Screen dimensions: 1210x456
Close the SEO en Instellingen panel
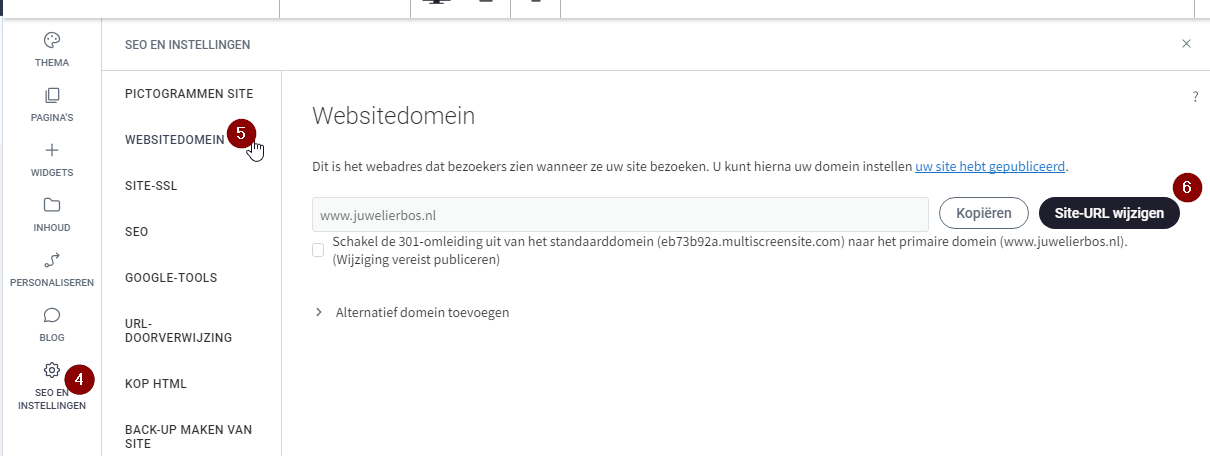pos(1186,43)
